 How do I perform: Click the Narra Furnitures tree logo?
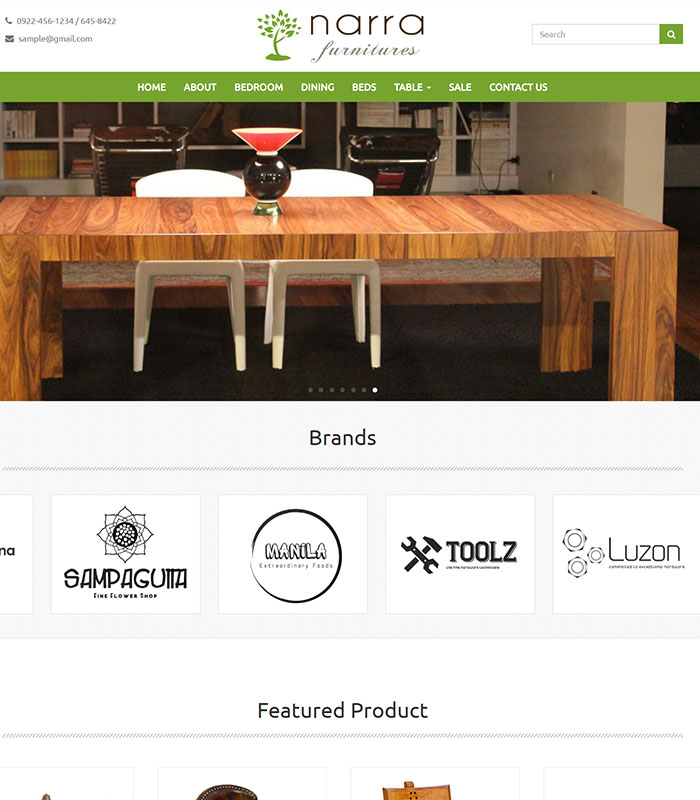click(x=340, y=36)
